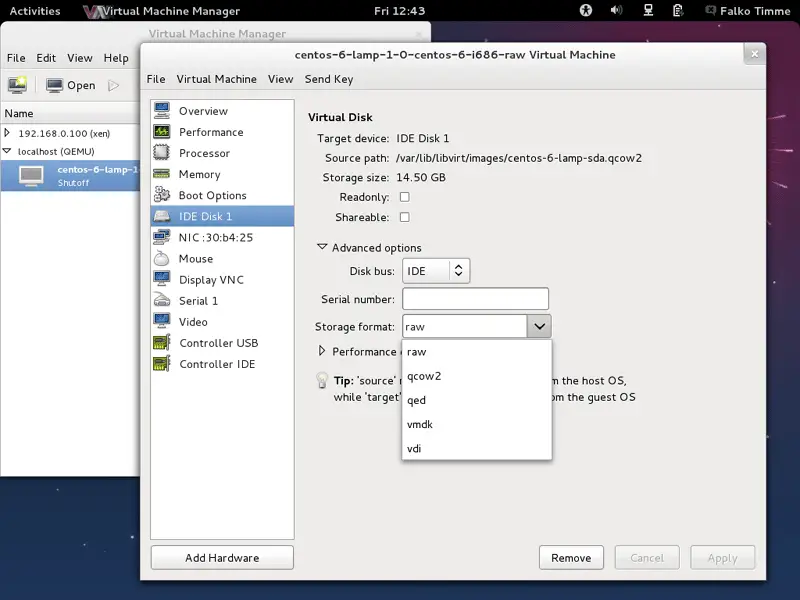Click the Apply button
The width and height of the screenshot is (800, 600).
[722, 558]
